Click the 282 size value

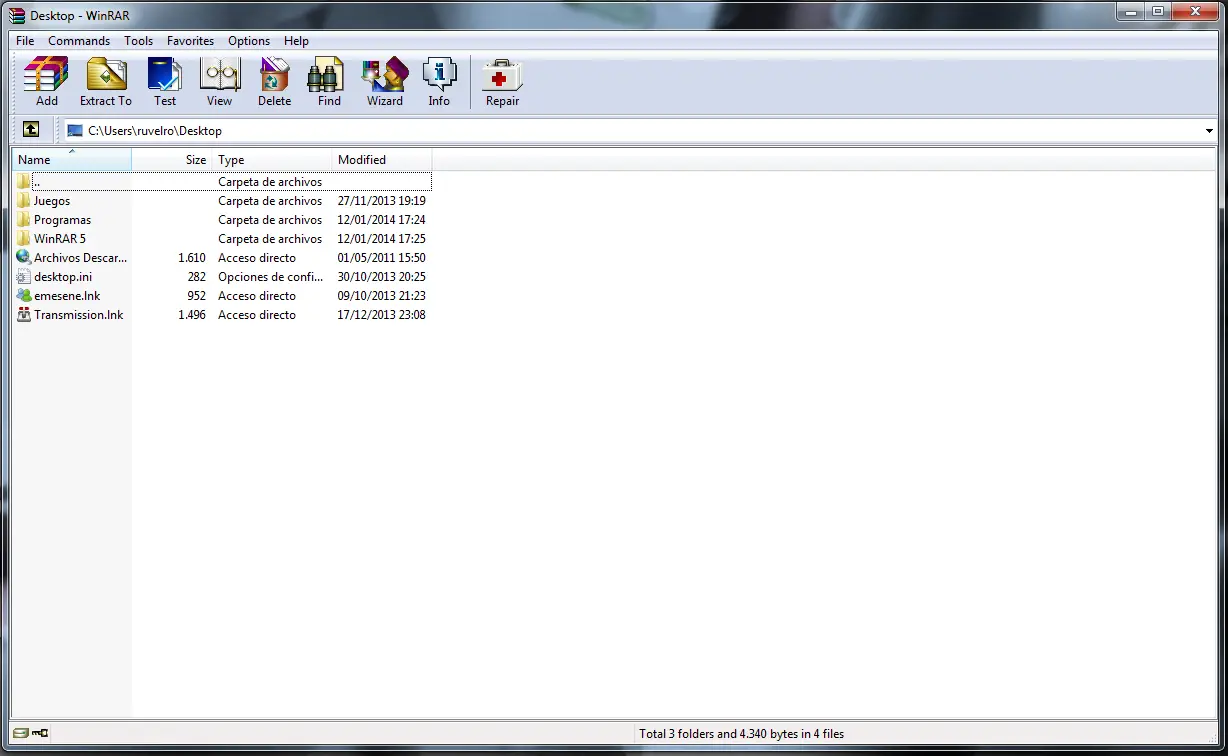(x=197, y=277)
